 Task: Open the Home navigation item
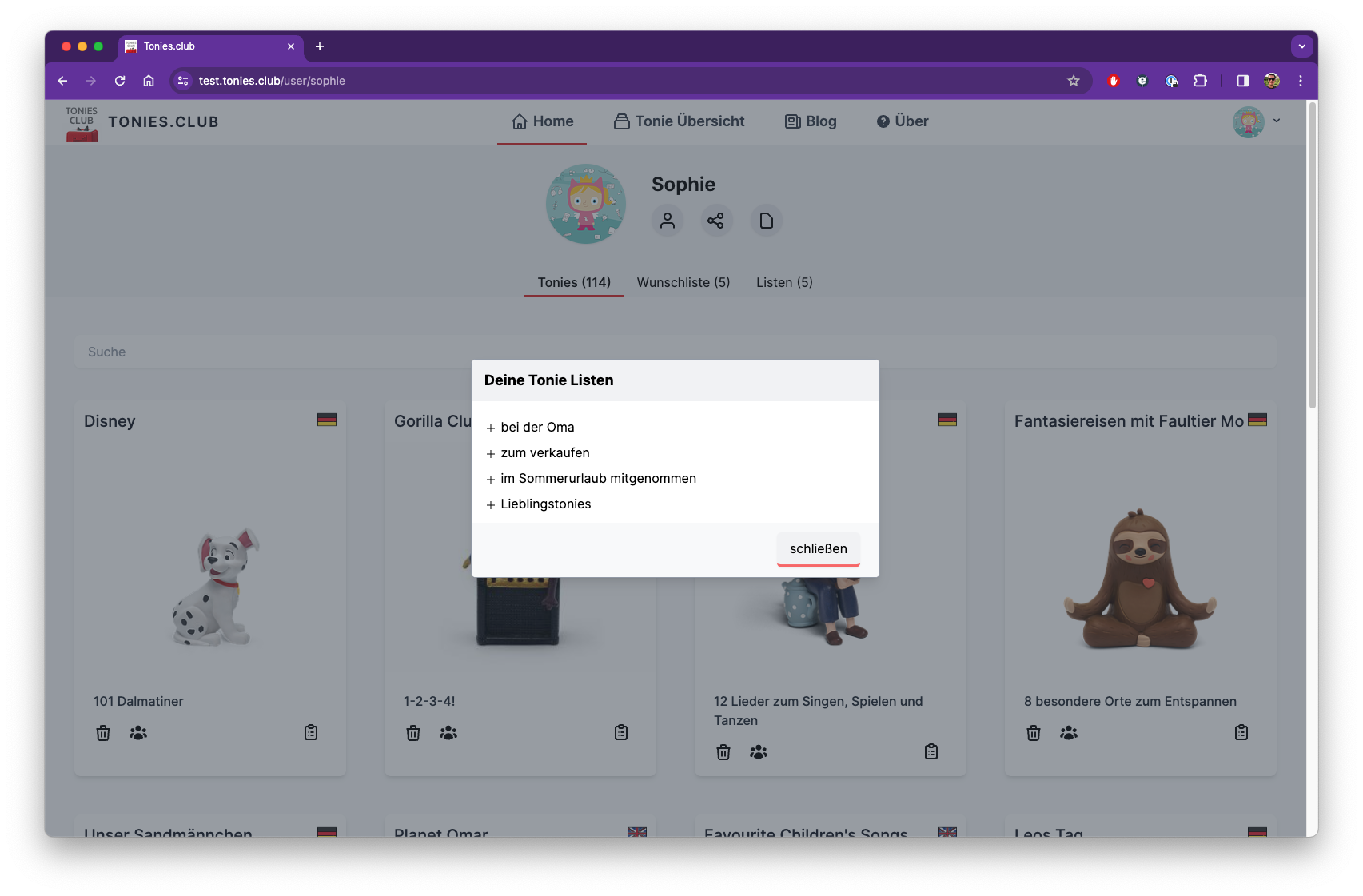[x=542, y=121]
